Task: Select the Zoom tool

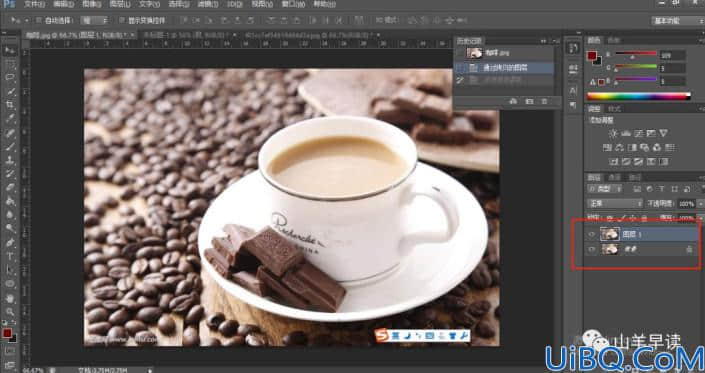Action: [9, 311]
